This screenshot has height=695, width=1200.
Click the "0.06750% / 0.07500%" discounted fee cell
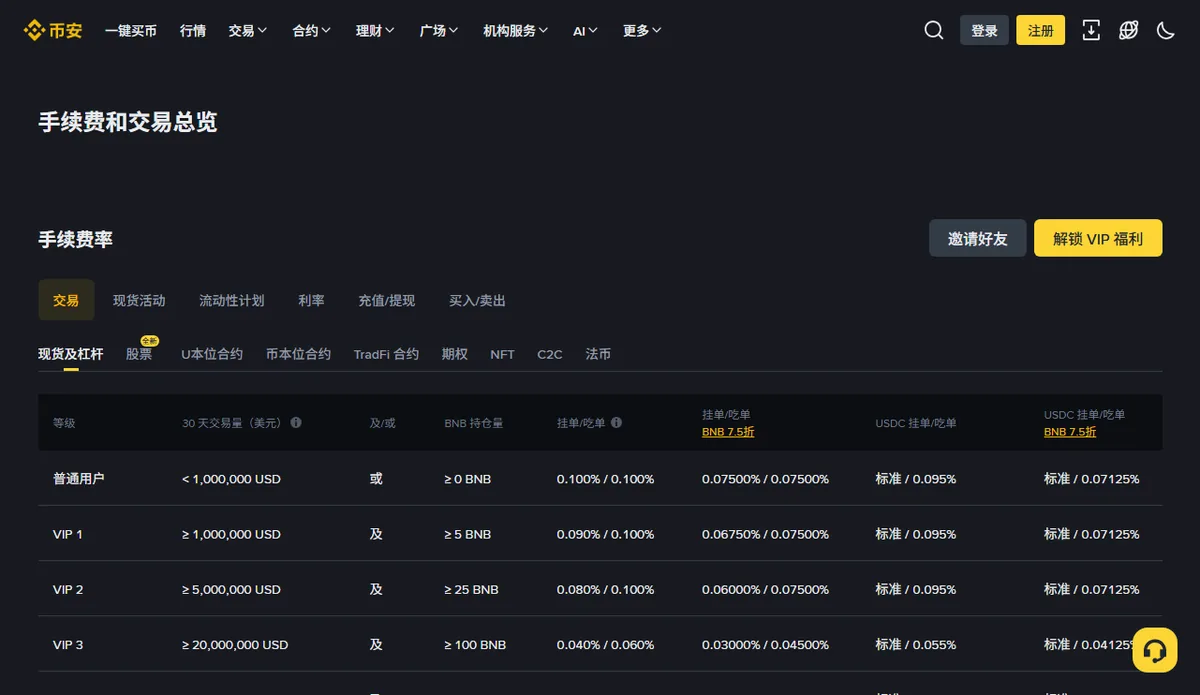click(x=765, y=534)
